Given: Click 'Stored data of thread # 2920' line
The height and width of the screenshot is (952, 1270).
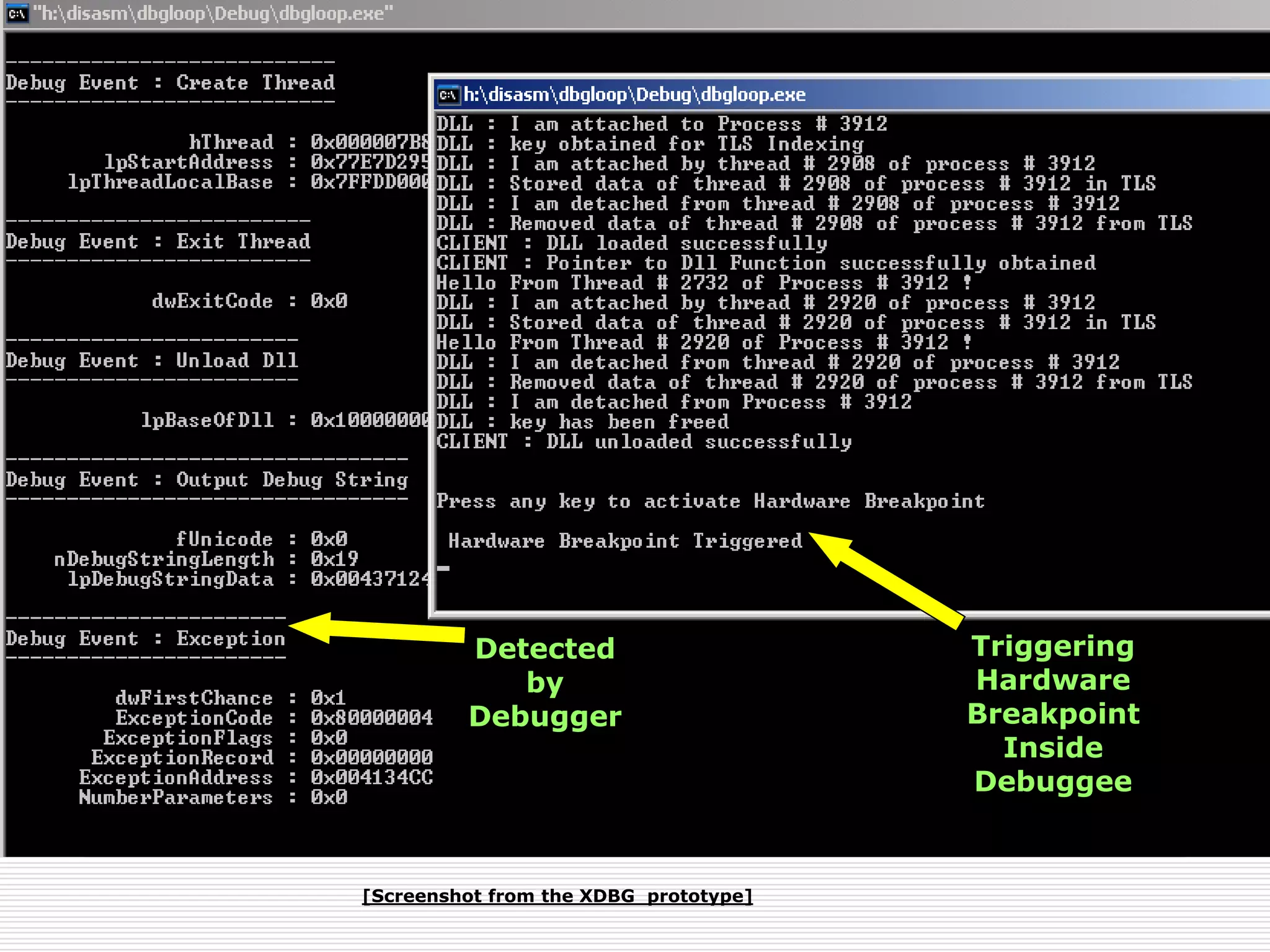Looking at the screenshot, I should 796,322.
